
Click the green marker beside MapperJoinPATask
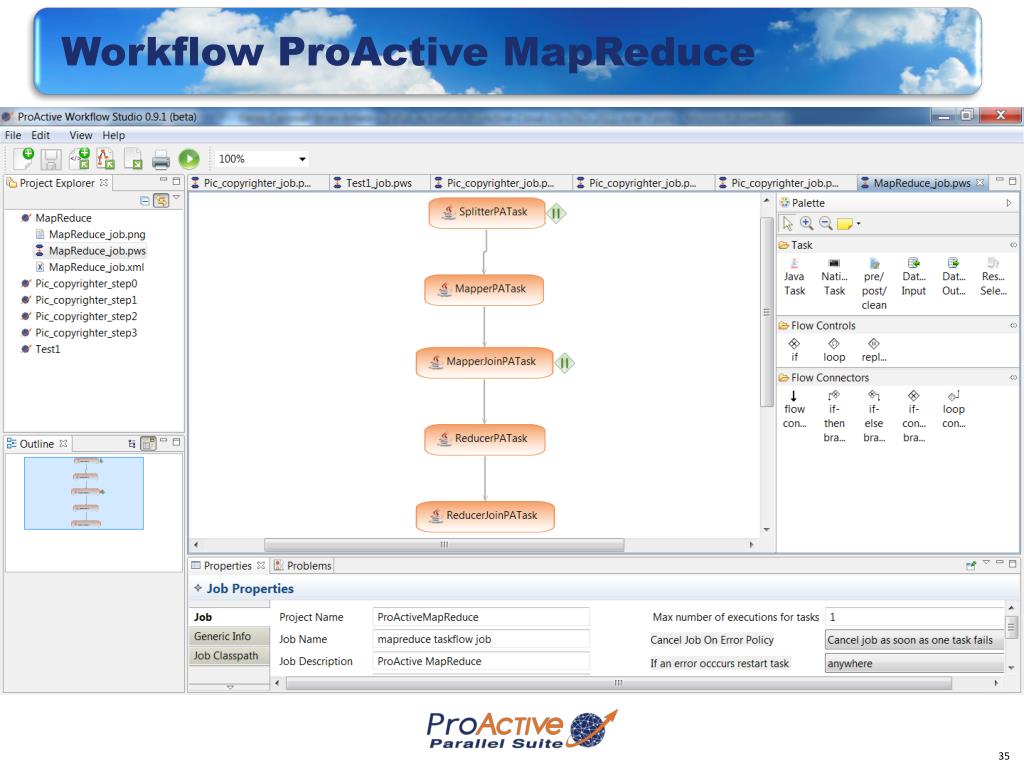coord(564,363)
